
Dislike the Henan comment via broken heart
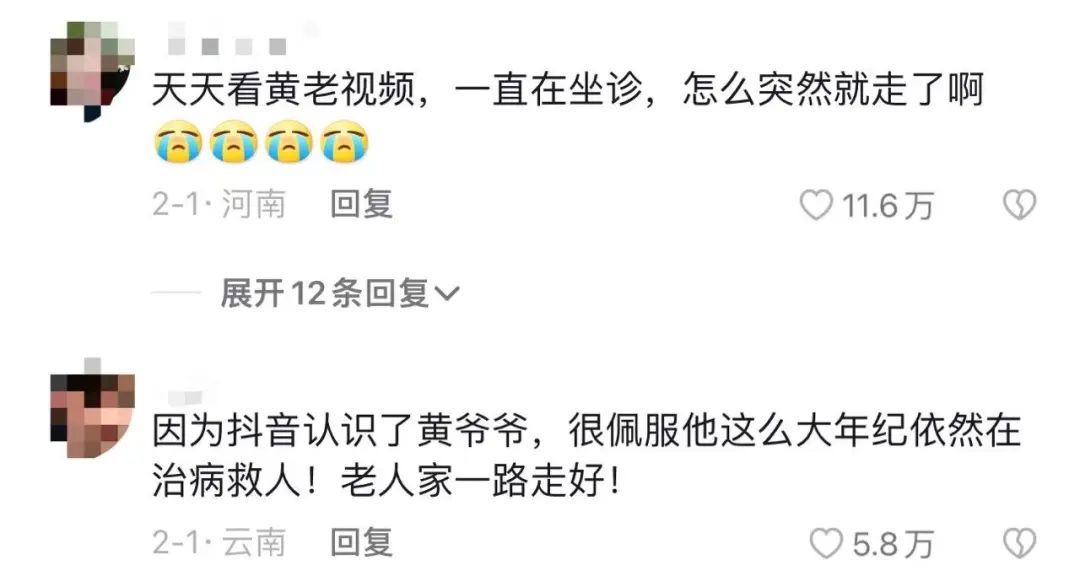point(1019,205)
